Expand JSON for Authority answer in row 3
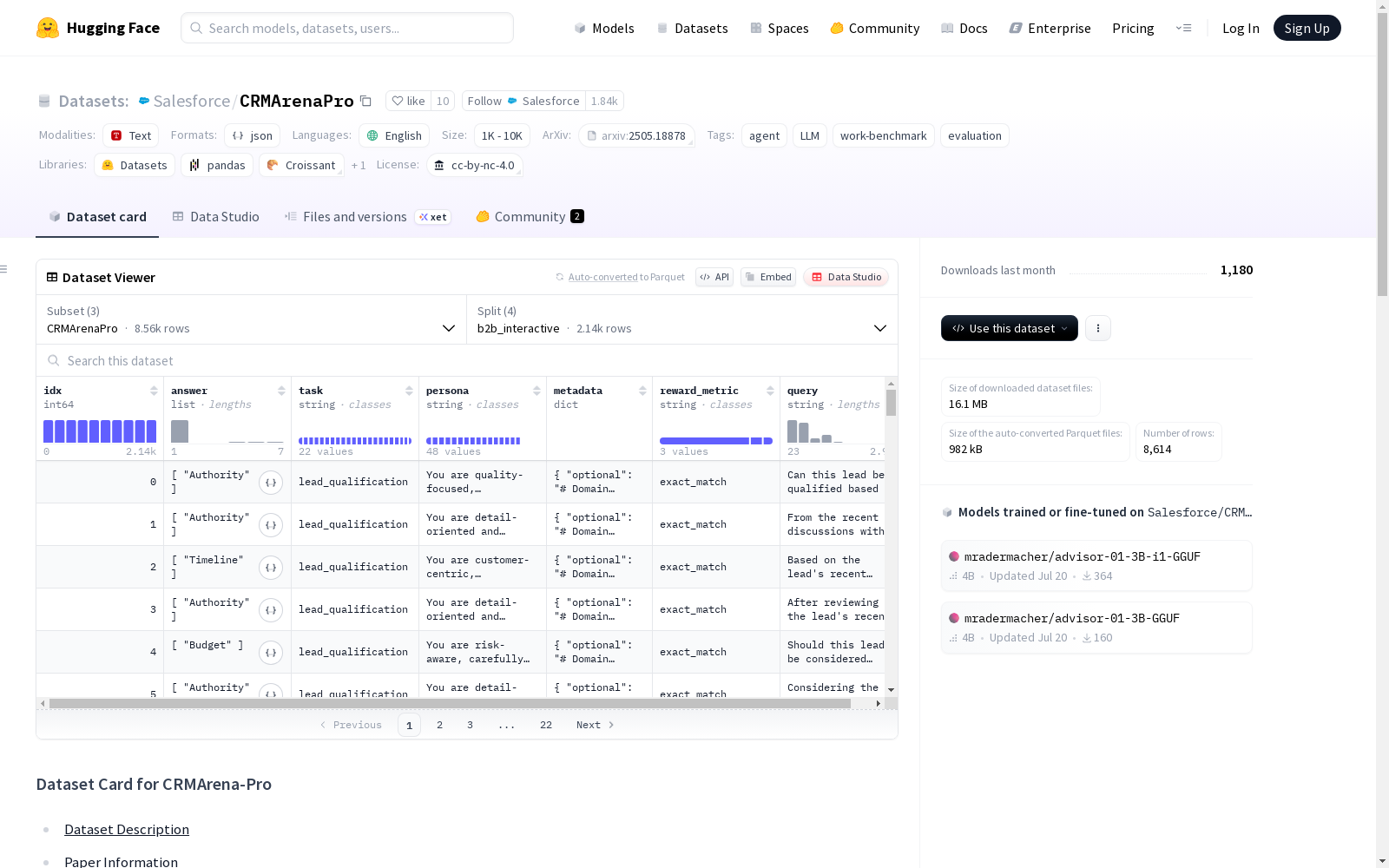Viewport: 1389px width, 868px height. pyautogui.click(x=271, y=610)
